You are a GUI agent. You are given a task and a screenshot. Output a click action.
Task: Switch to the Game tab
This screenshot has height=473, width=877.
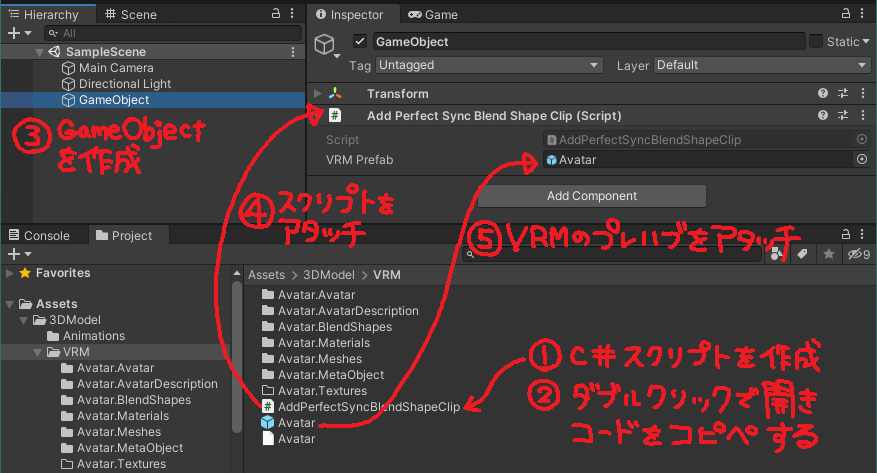[441, 15]
